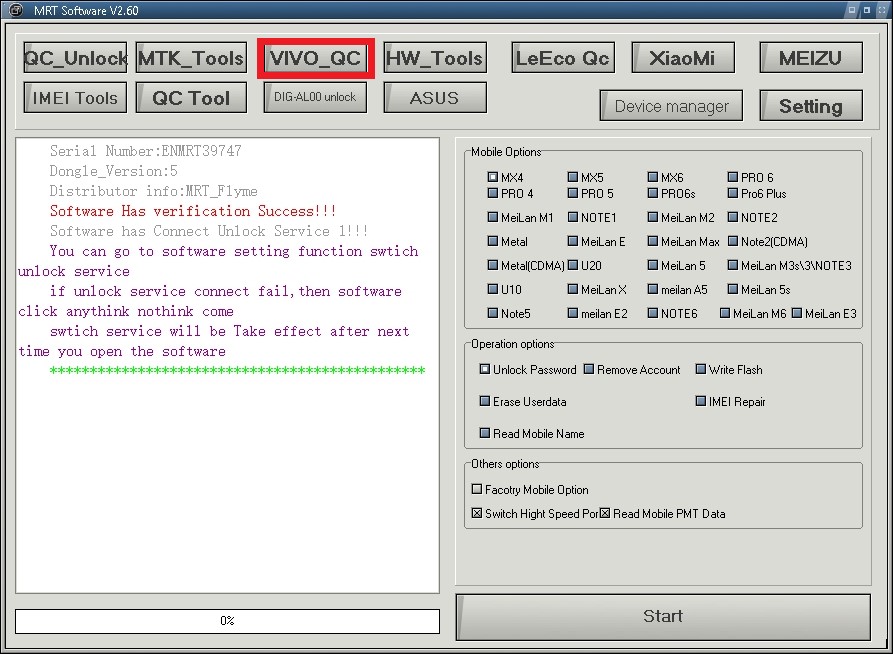Image resolution: width=893 pixels, height=654 pixels.
Task: Check the Pro6 Plus model
Action: (733, 193)
